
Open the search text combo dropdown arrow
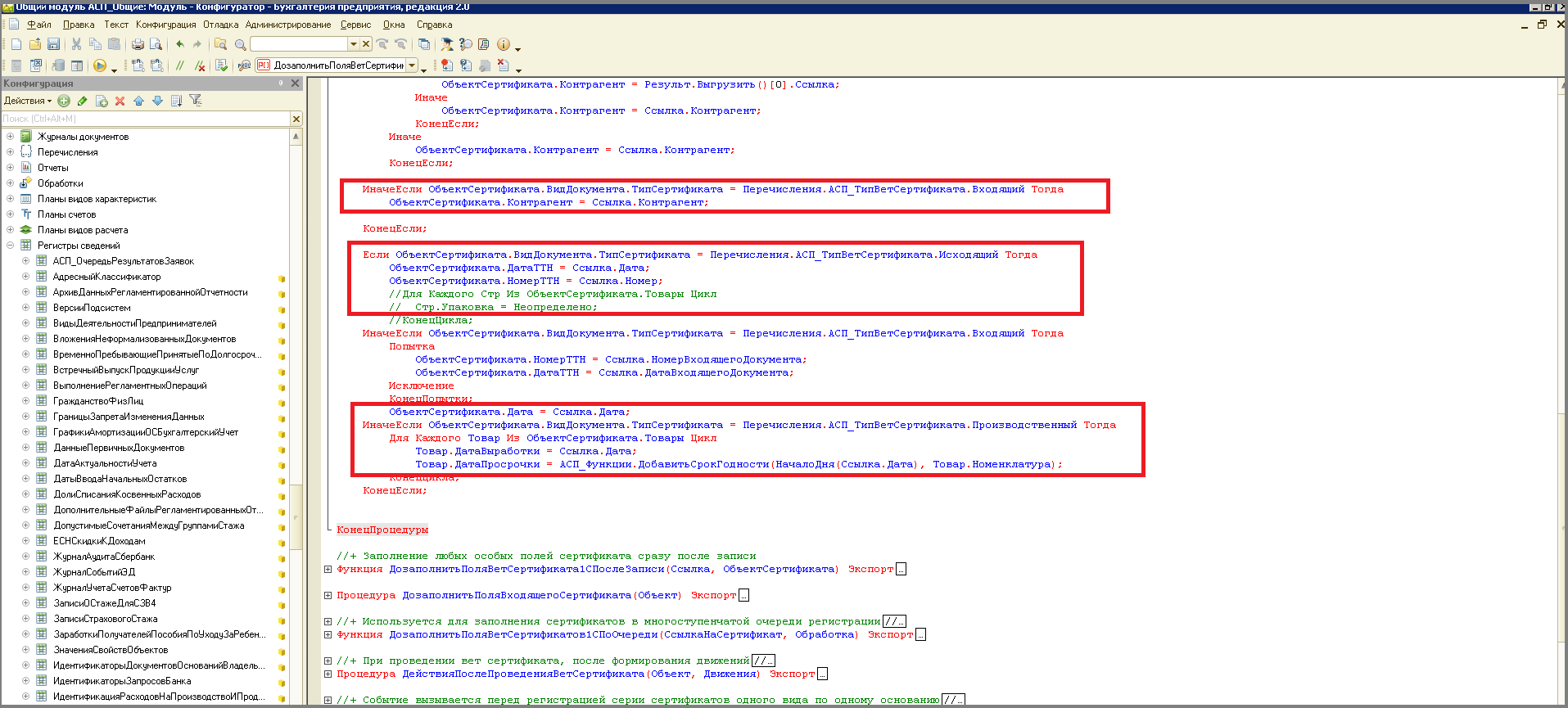tap(354, 44)
